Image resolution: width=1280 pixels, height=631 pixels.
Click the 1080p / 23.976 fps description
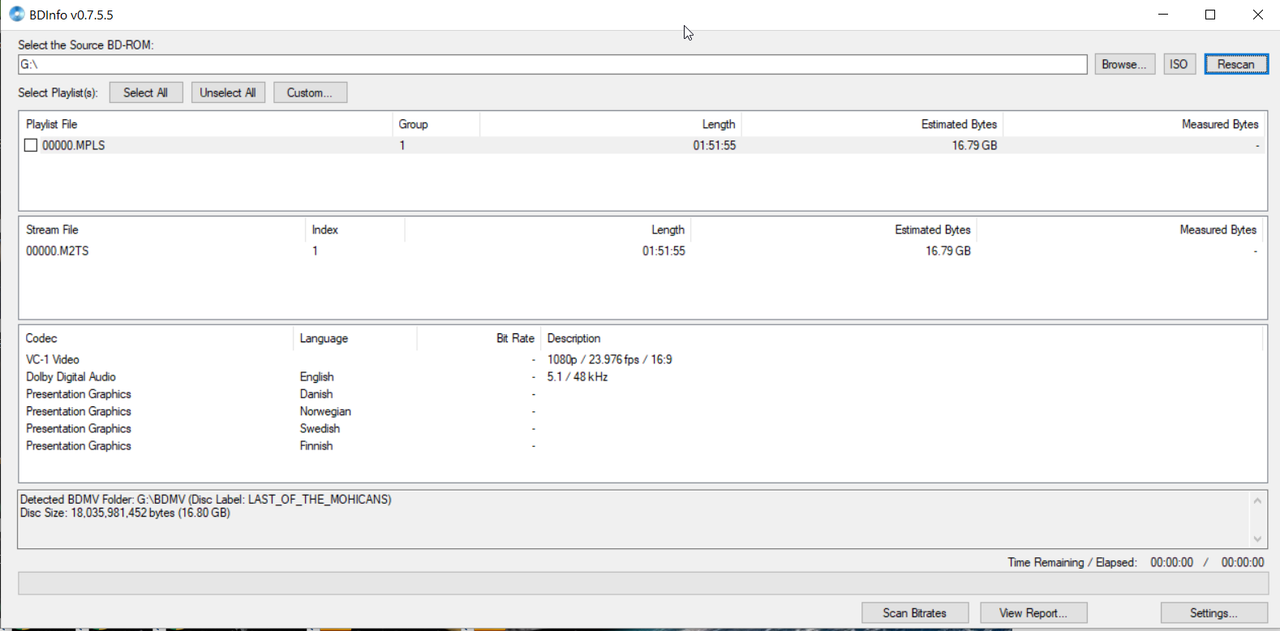(610, 359)
